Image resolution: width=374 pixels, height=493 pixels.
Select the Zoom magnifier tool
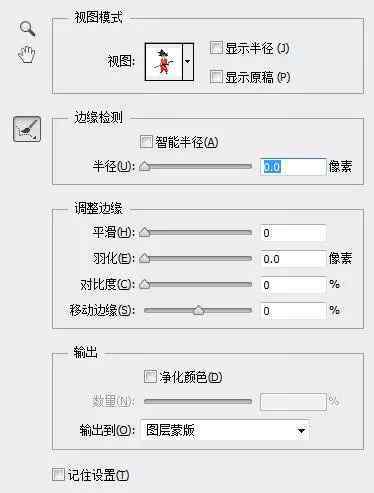[x=28, y=29]
